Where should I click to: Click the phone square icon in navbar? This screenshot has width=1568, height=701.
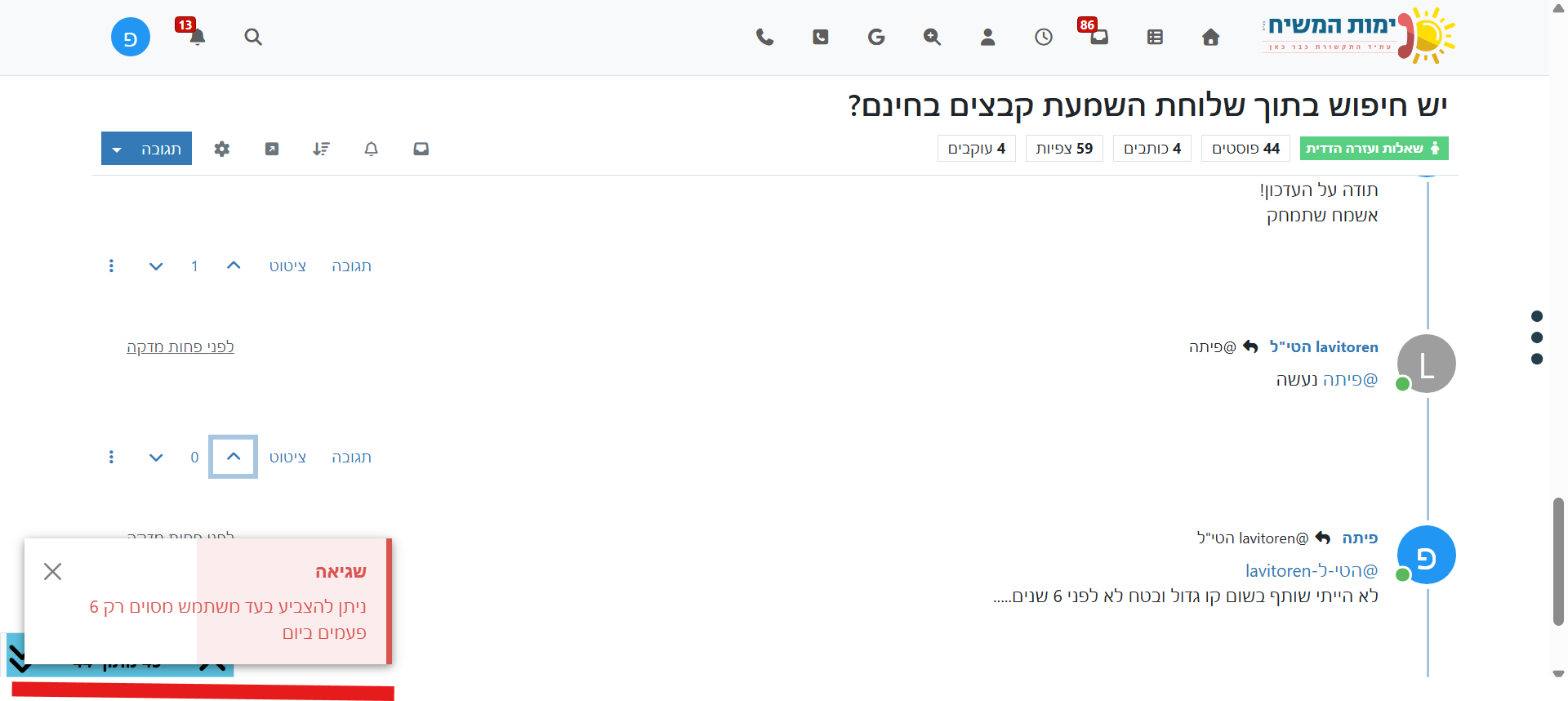click(821, 37)
